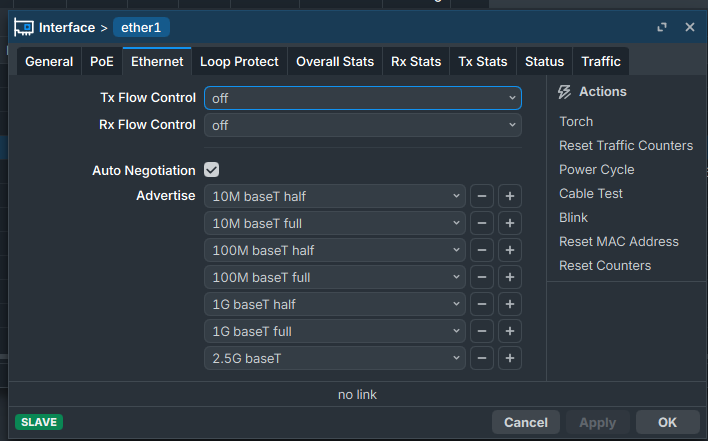Add entry after 100M baseT full row
Viewport: 708px width, 441px height.
pos(509,277)
